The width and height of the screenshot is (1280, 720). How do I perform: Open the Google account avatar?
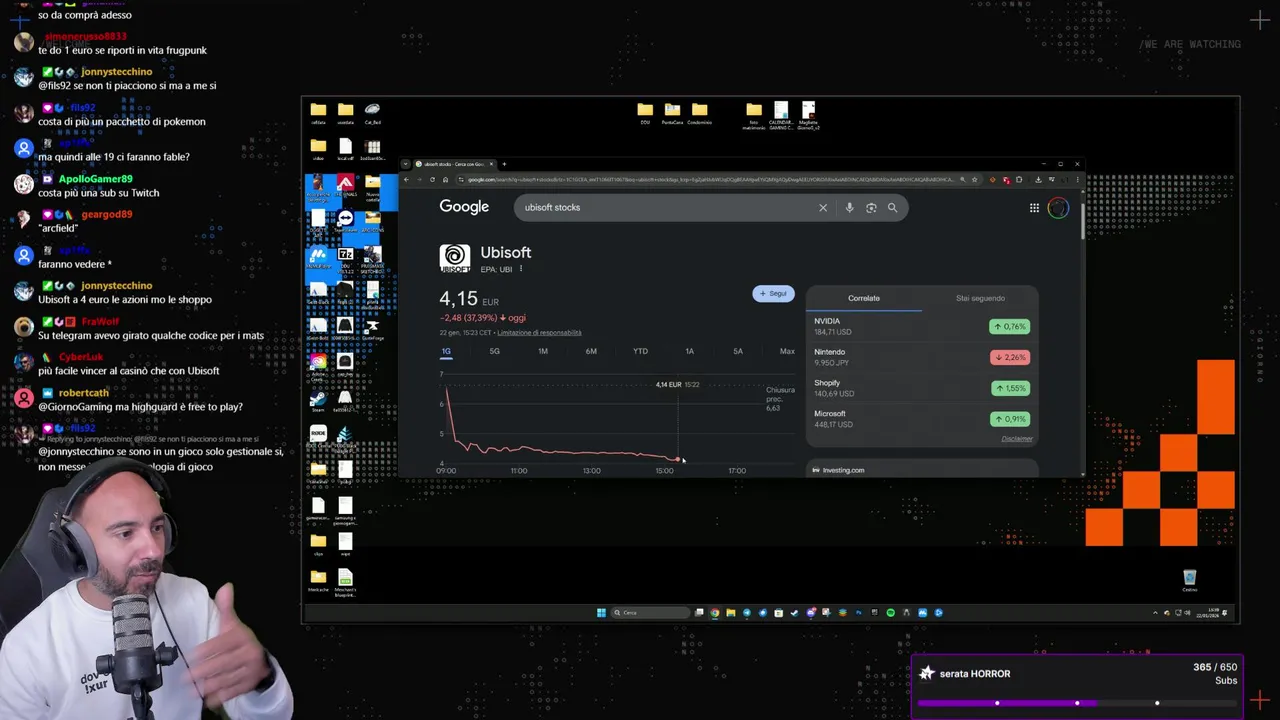[1058, 208]
